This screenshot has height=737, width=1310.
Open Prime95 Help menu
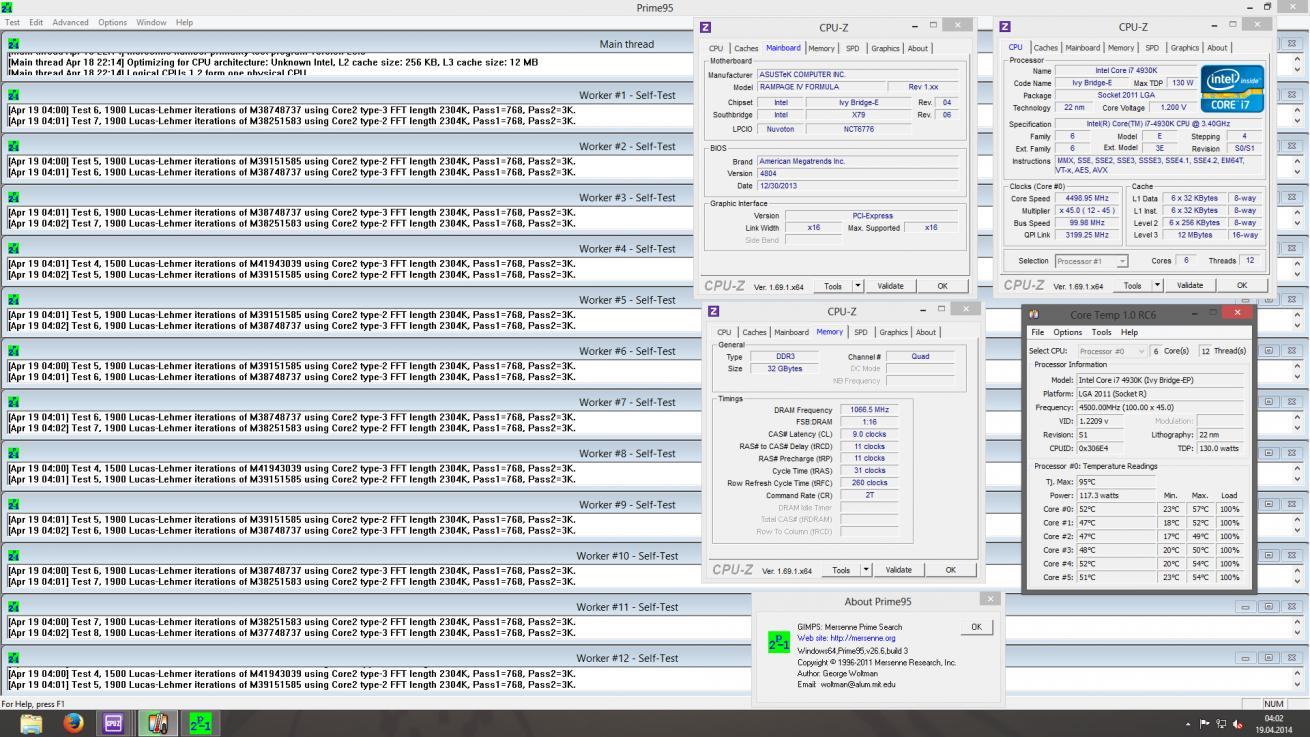[184, 22]
